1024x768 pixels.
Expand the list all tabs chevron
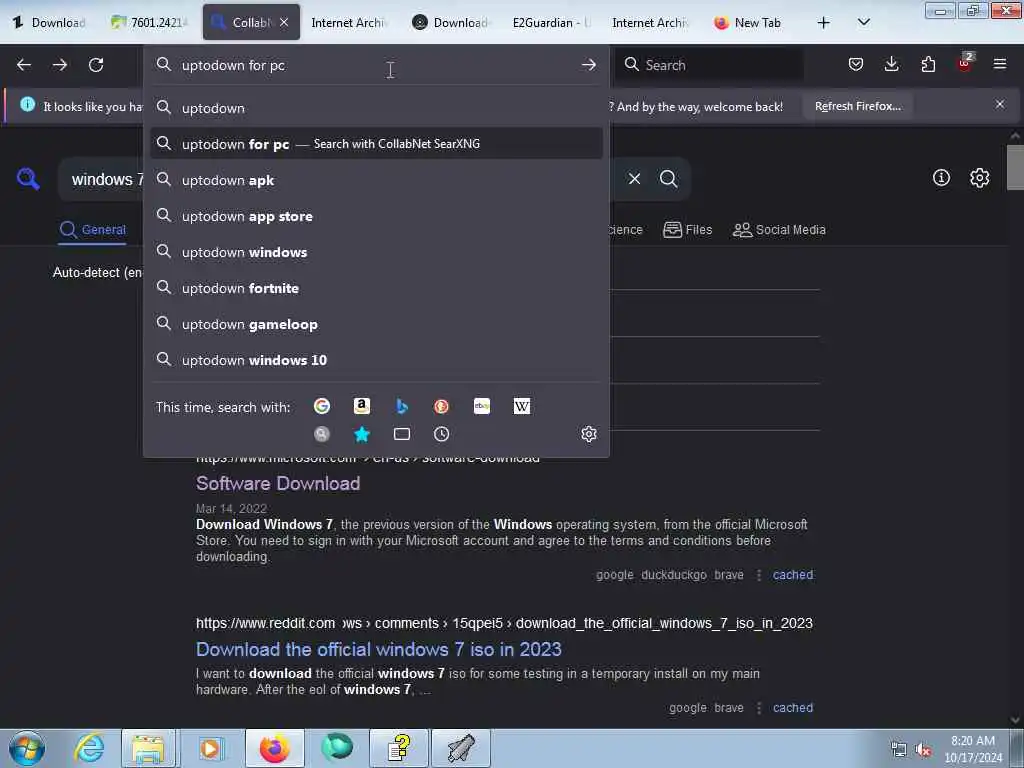click(863, 22)
